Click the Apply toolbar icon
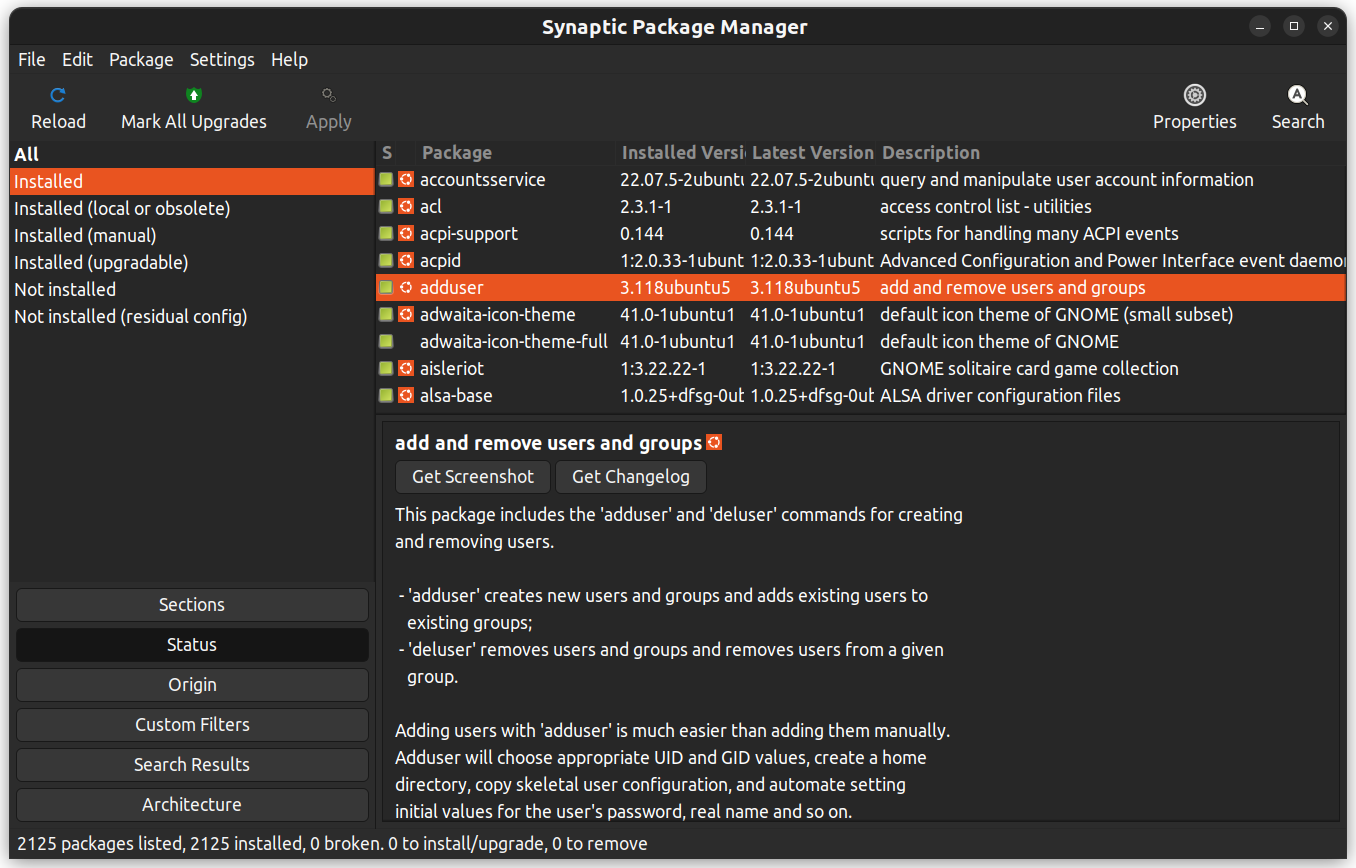 point(328,96)
